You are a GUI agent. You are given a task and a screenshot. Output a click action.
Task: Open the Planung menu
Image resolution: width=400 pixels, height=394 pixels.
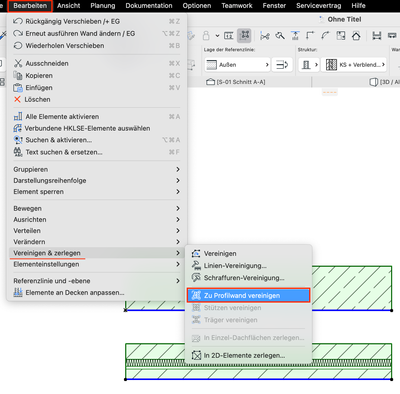click(103, 6)
